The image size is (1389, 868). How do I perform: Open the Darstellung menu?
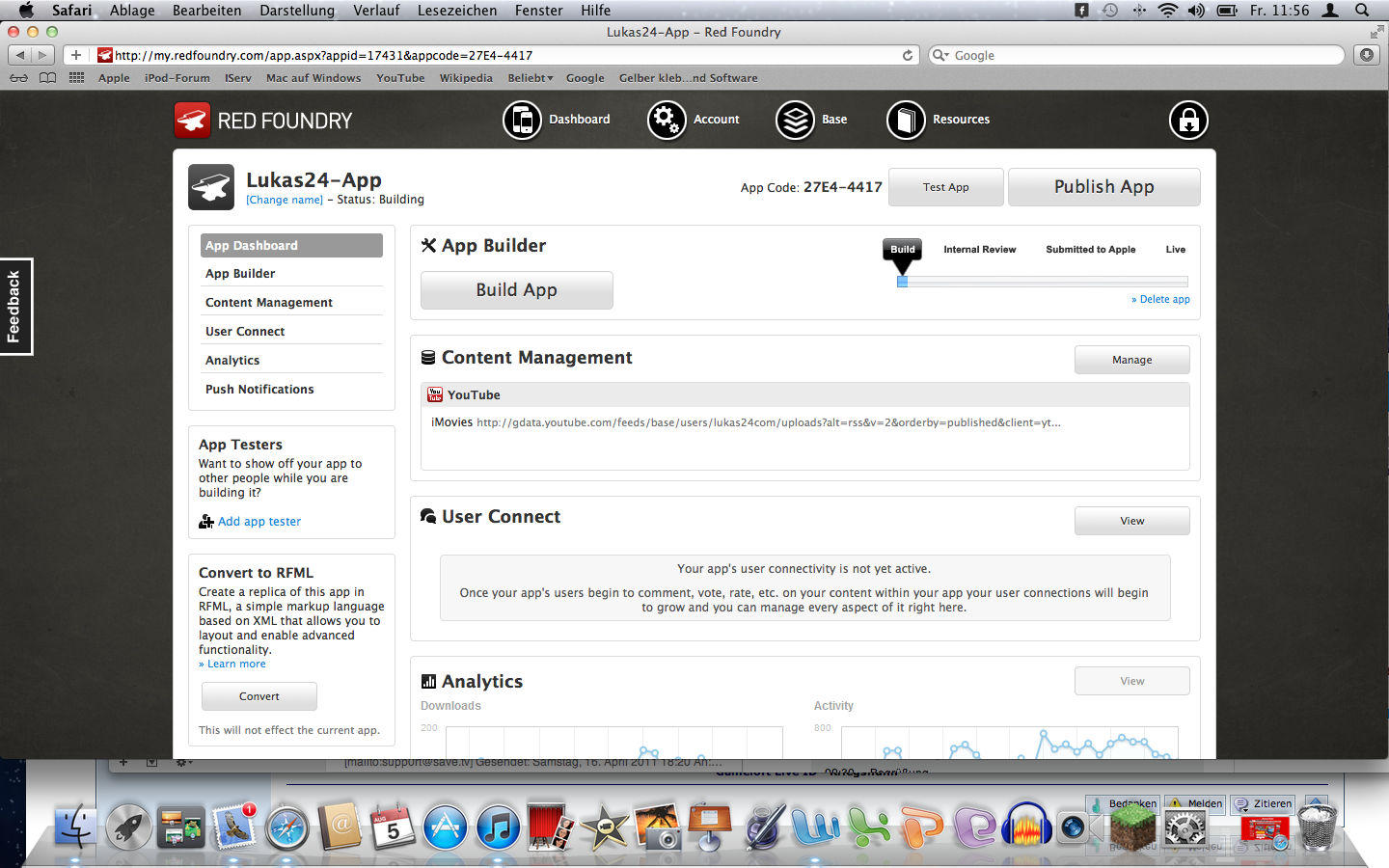(296, 11)
